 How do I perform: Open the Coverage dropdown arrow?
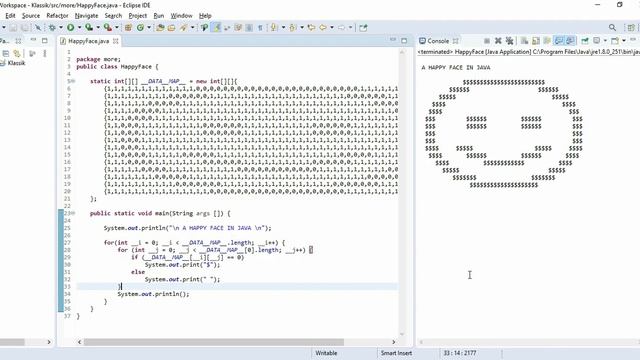[98, 27]
